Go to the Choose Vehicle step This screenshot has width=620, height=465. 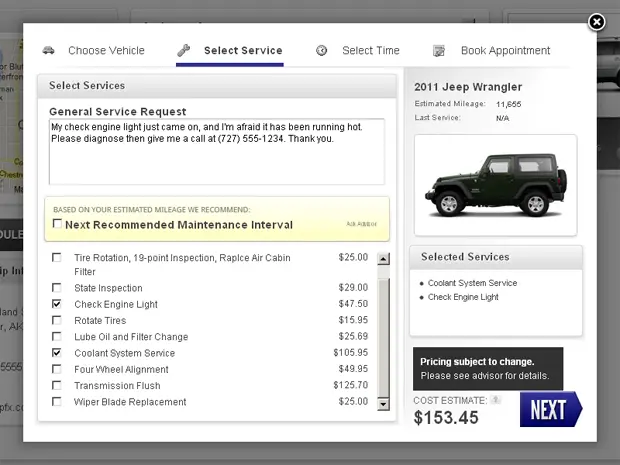pyautogui.click(x=106, y=51)
